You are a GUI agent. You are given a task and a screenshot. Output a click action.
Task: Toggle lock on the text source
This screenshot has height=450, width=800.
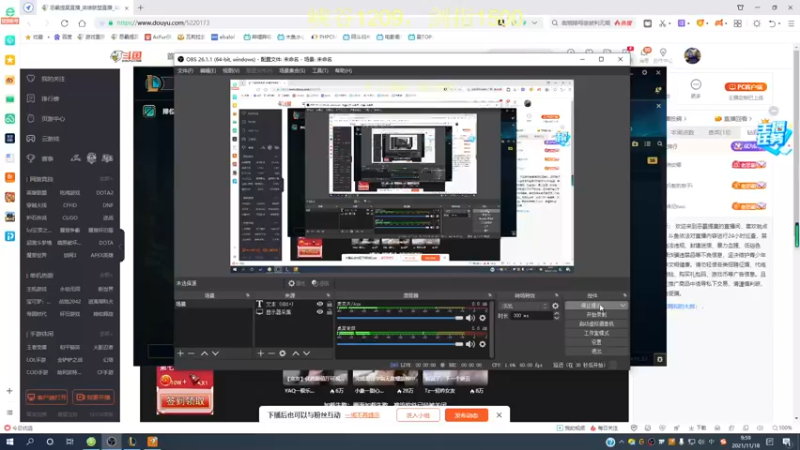point(329,304)
